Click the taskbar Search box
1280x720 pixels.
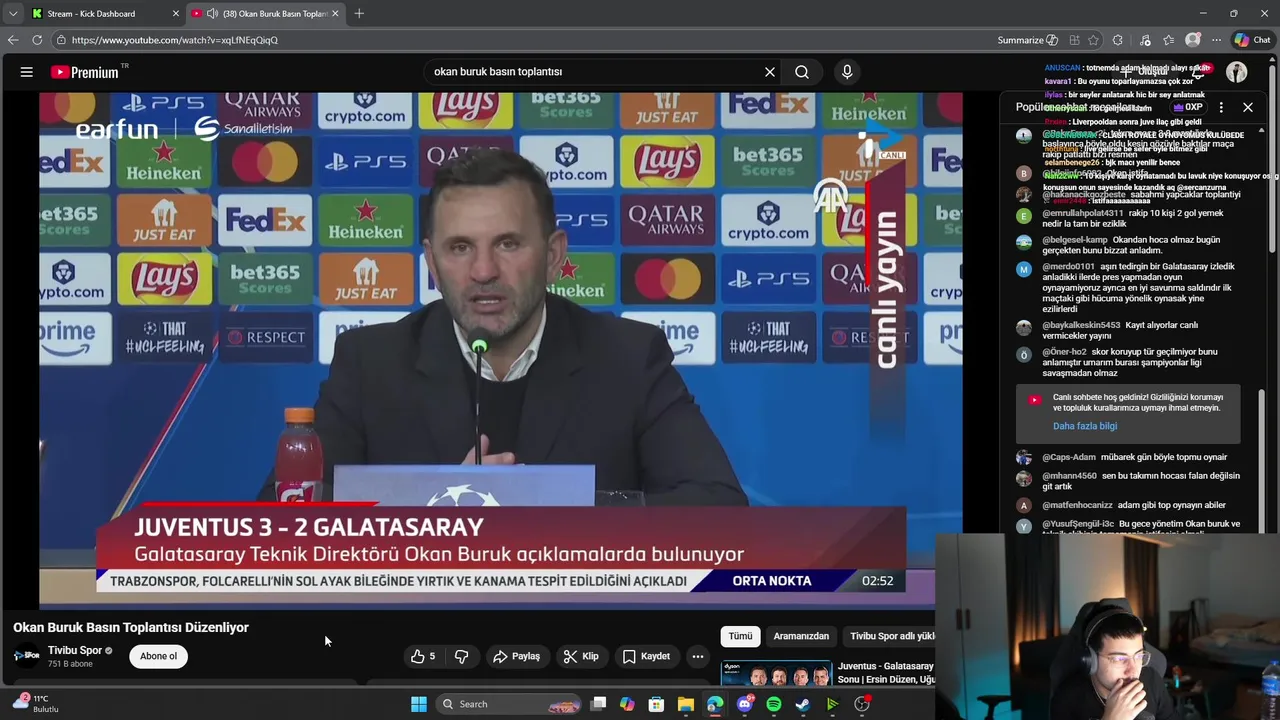point(508,704)
